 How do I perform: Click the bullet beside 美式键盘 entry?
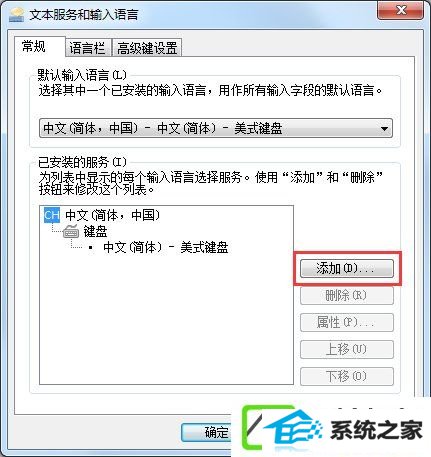pyautogui.click(x=91, y=248)
